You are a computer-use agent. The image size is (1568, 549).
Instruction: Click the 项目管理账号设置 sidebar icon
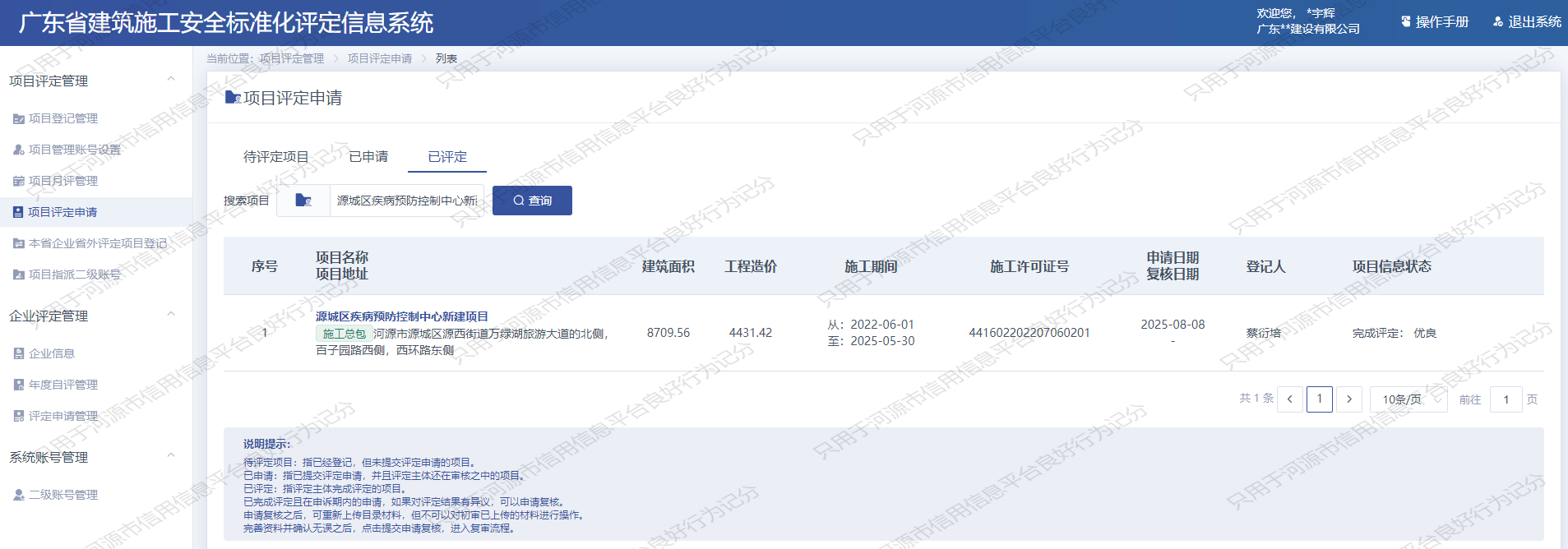[x=18, y=150]
